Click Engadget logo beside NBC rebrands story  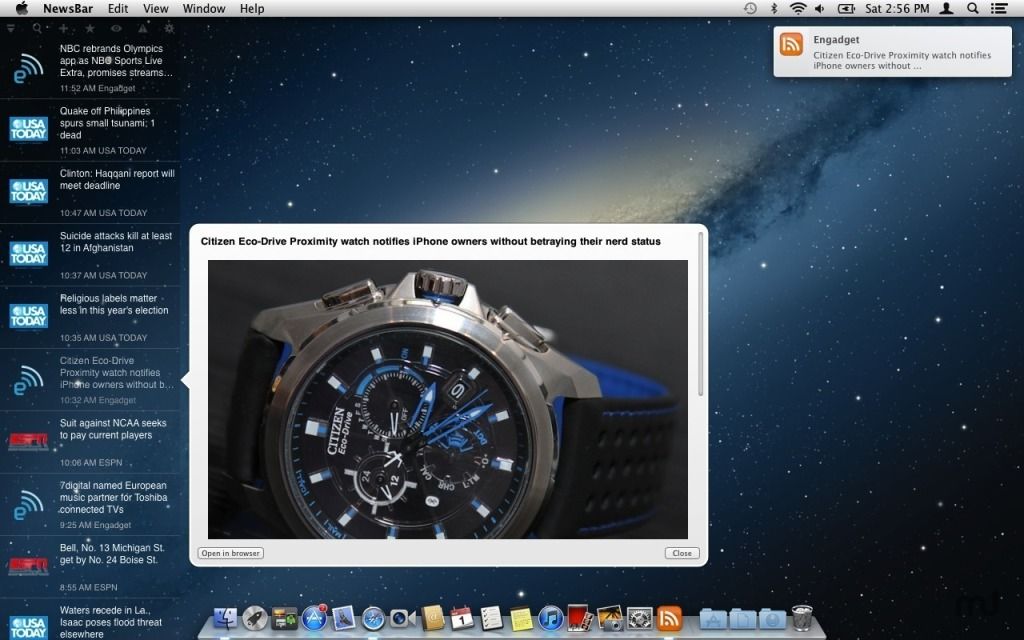pyautogui.click(x=28, y=67)
